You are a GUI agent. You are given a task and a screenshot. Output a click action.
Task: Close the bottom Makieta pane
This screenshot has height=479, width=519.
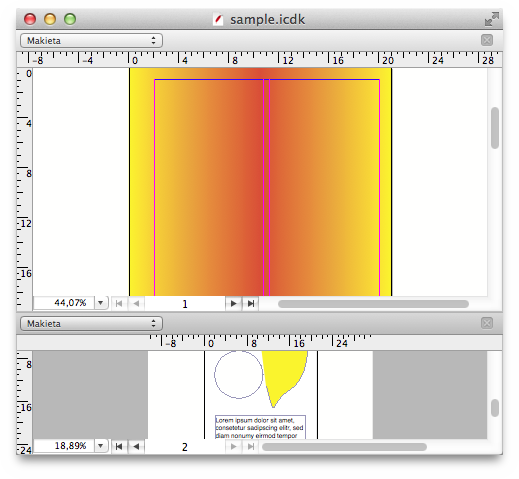pos(487,323)
